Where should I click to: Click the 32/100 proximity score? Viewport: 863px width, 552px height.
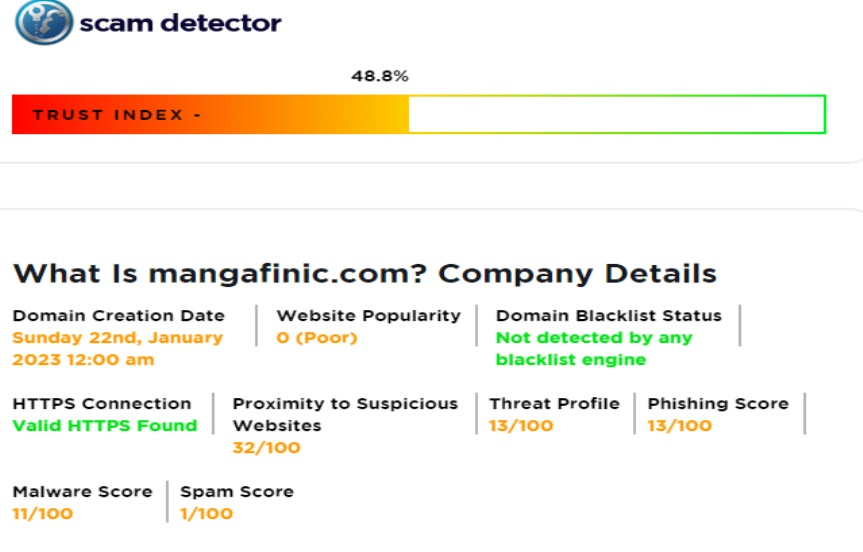coord(266,447)
